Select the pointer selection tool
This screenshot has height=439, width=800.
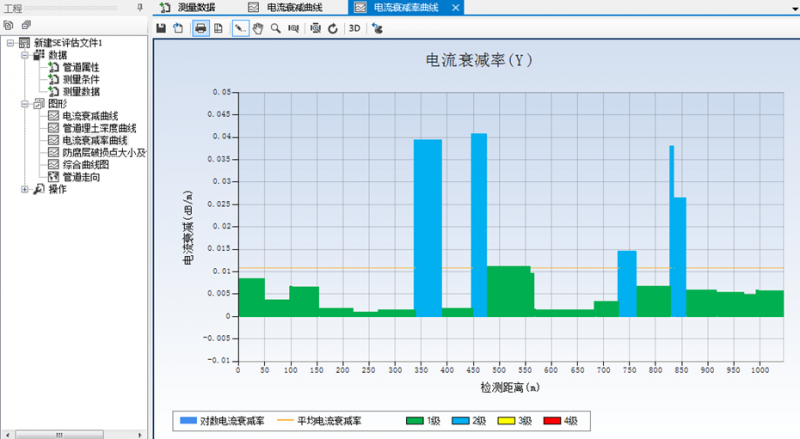click(x=240, y=28)
